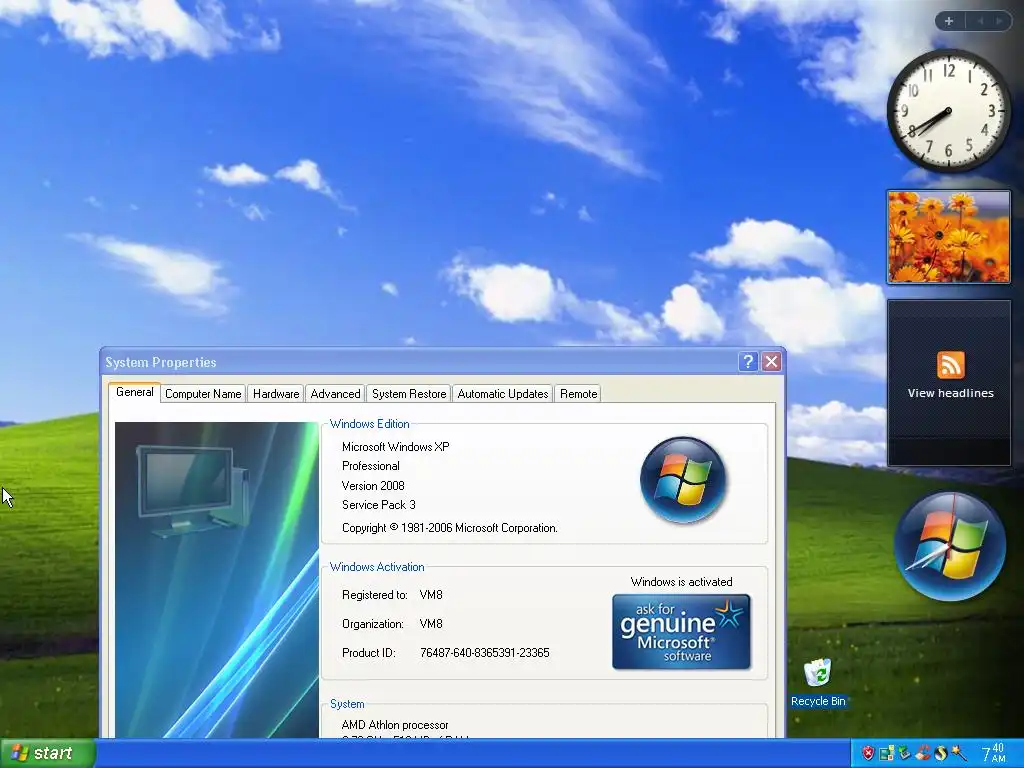This screenshot has height=768, width=1024.
Task: Click the sidebar next gadgets arrow
Action: tap(999, 21)
